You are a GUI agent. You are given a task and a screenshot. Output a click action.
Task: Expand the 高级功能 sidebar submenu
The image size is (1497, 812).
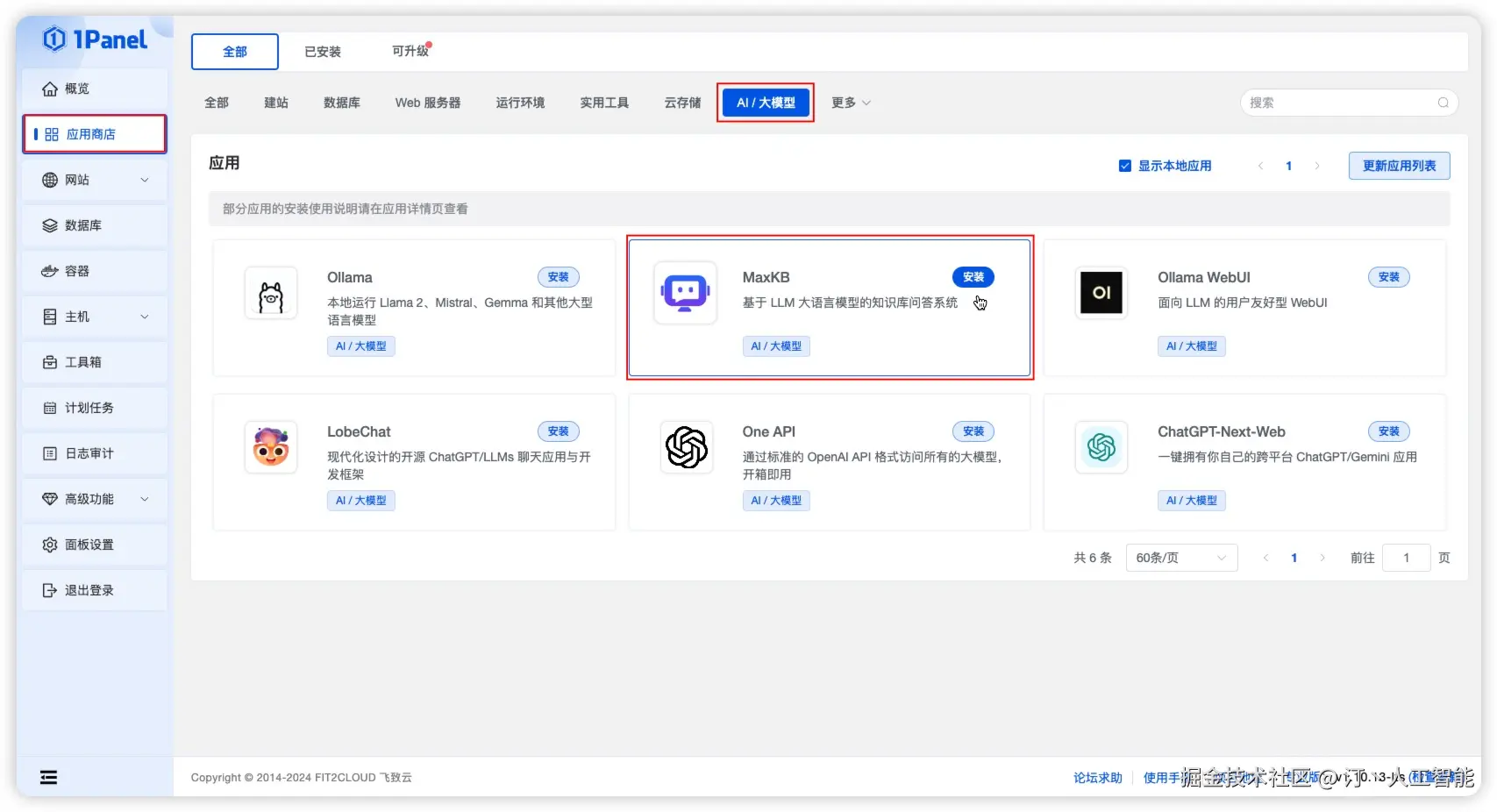pos(145,499)
